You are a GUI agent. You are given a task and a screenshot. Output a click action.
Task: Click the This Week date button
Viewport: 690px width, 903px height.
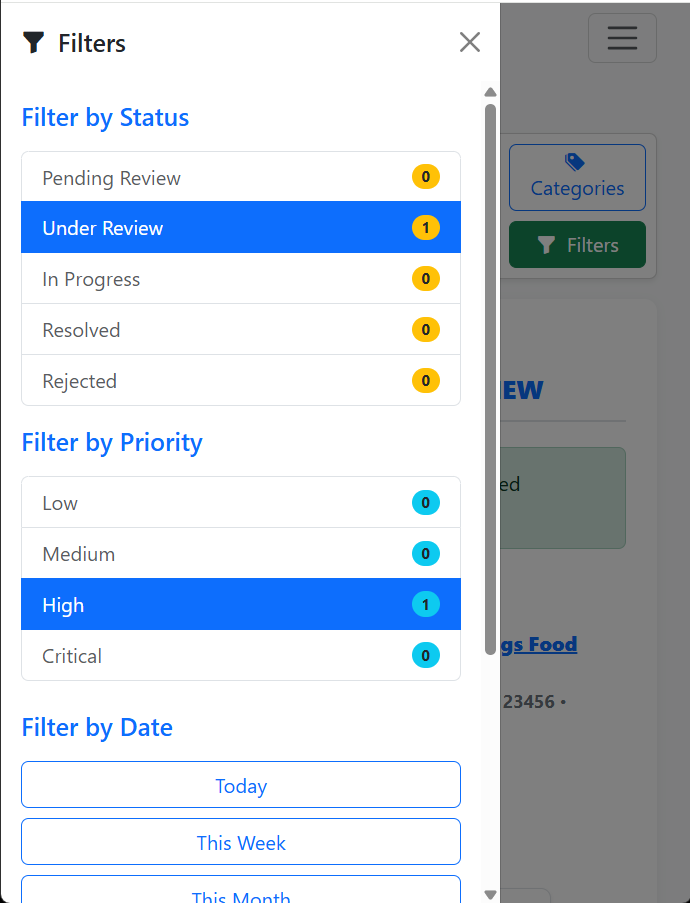click(241, 842)
